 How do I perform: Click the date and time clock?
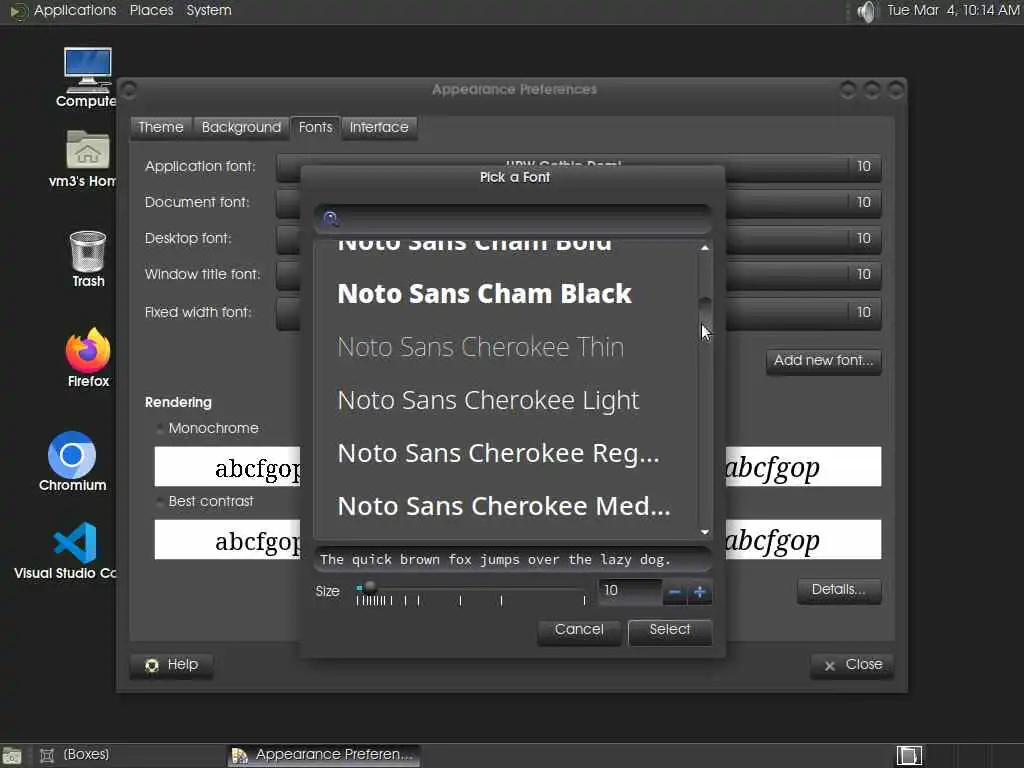[x=953, y=10]
